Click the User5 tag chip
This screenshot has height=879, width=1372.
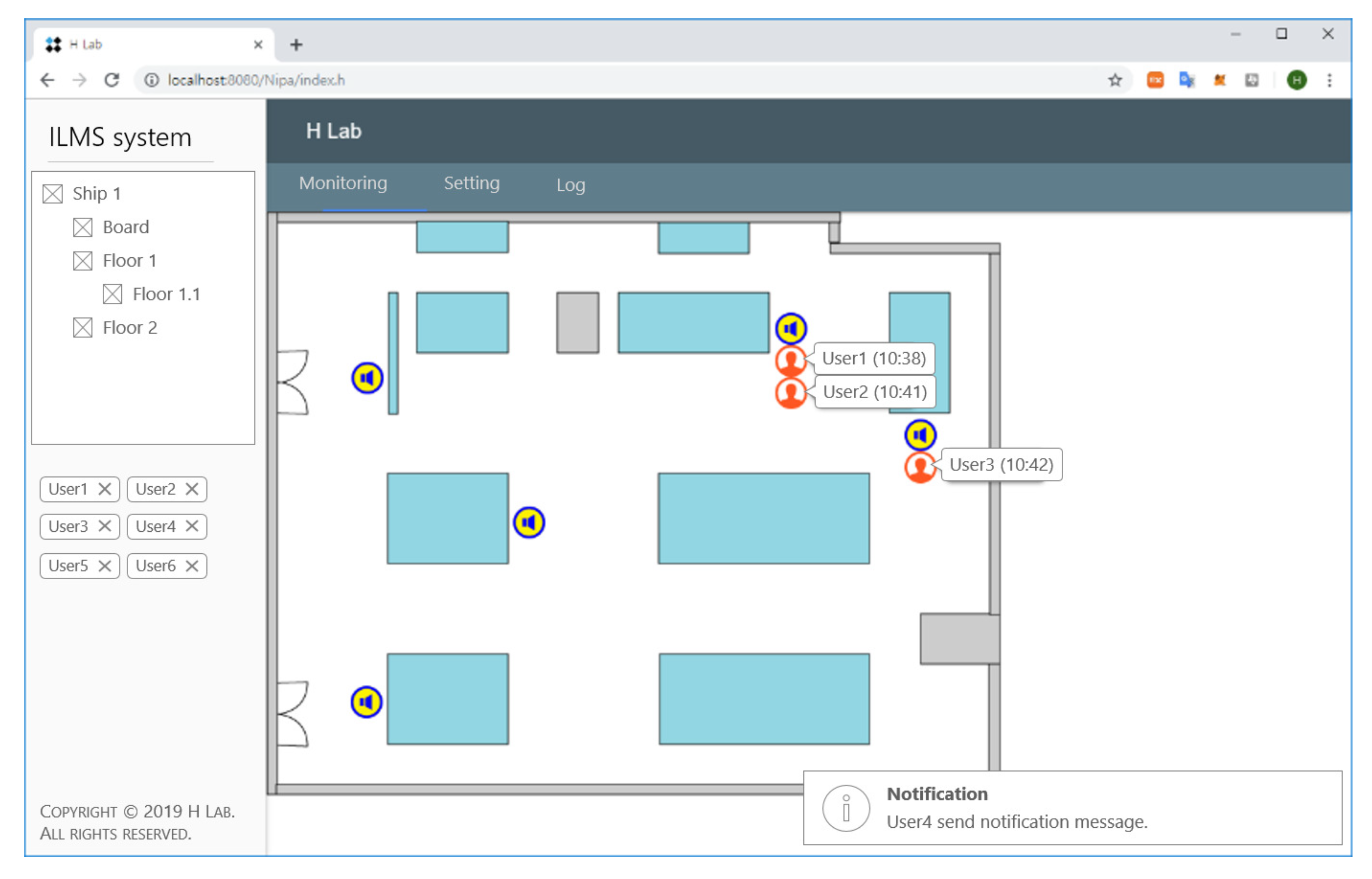coord(68,566)
